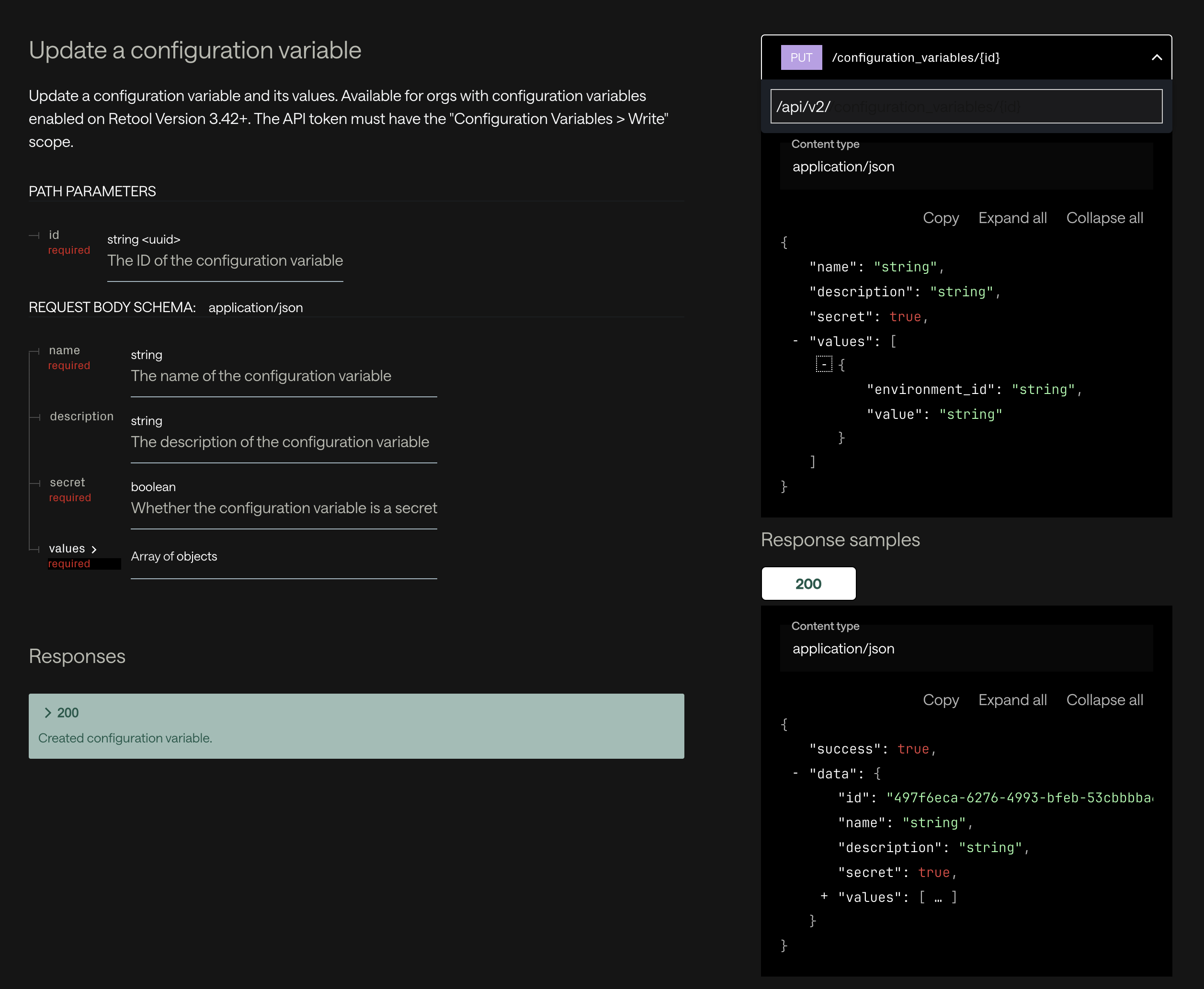
Task: Click the PUT method badge
Action: point(801,57)
